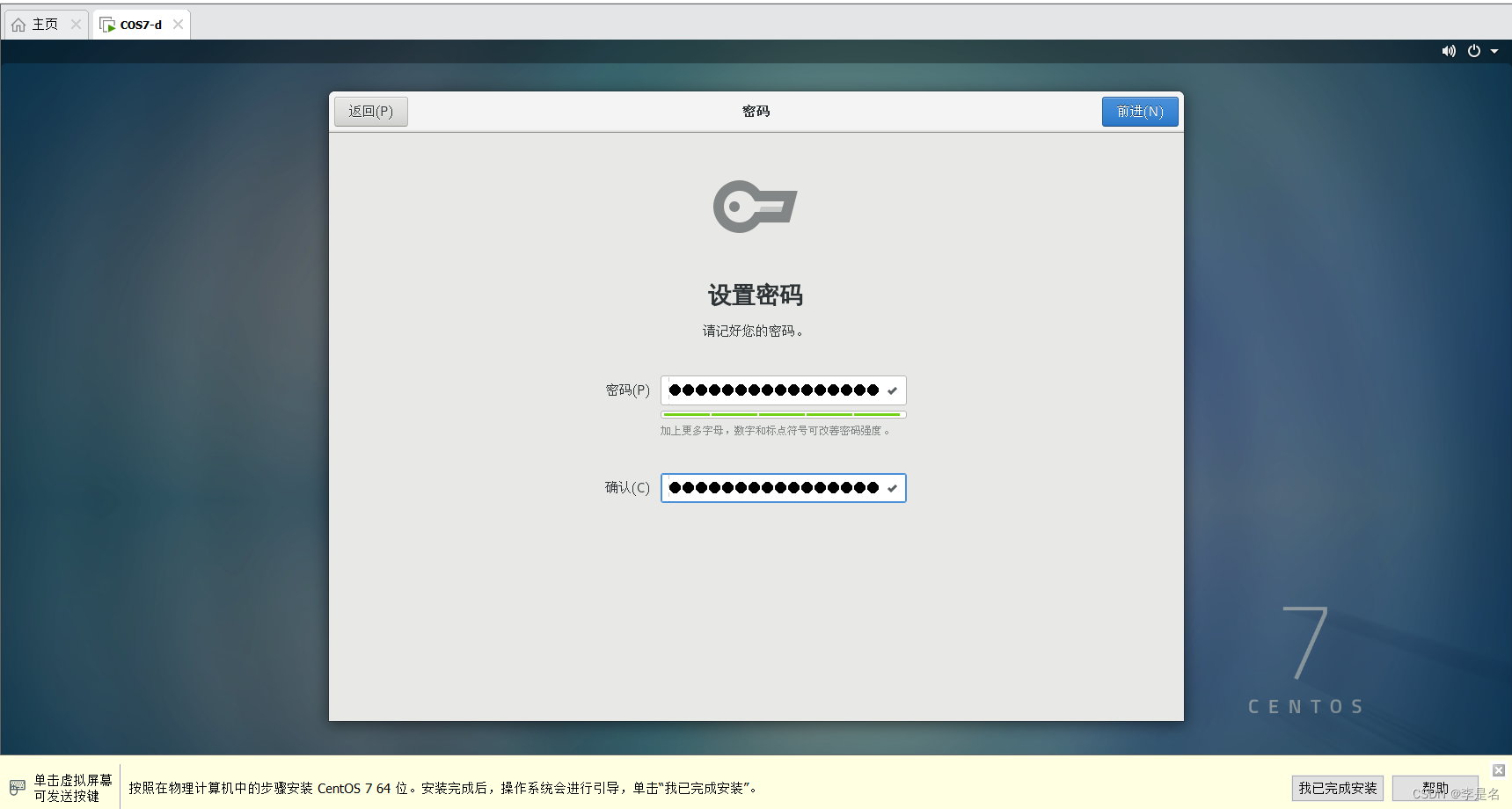1512x809 pixels.
Task: Open the volume speaker icon in top bar
Action: (x=1449, y=51)
